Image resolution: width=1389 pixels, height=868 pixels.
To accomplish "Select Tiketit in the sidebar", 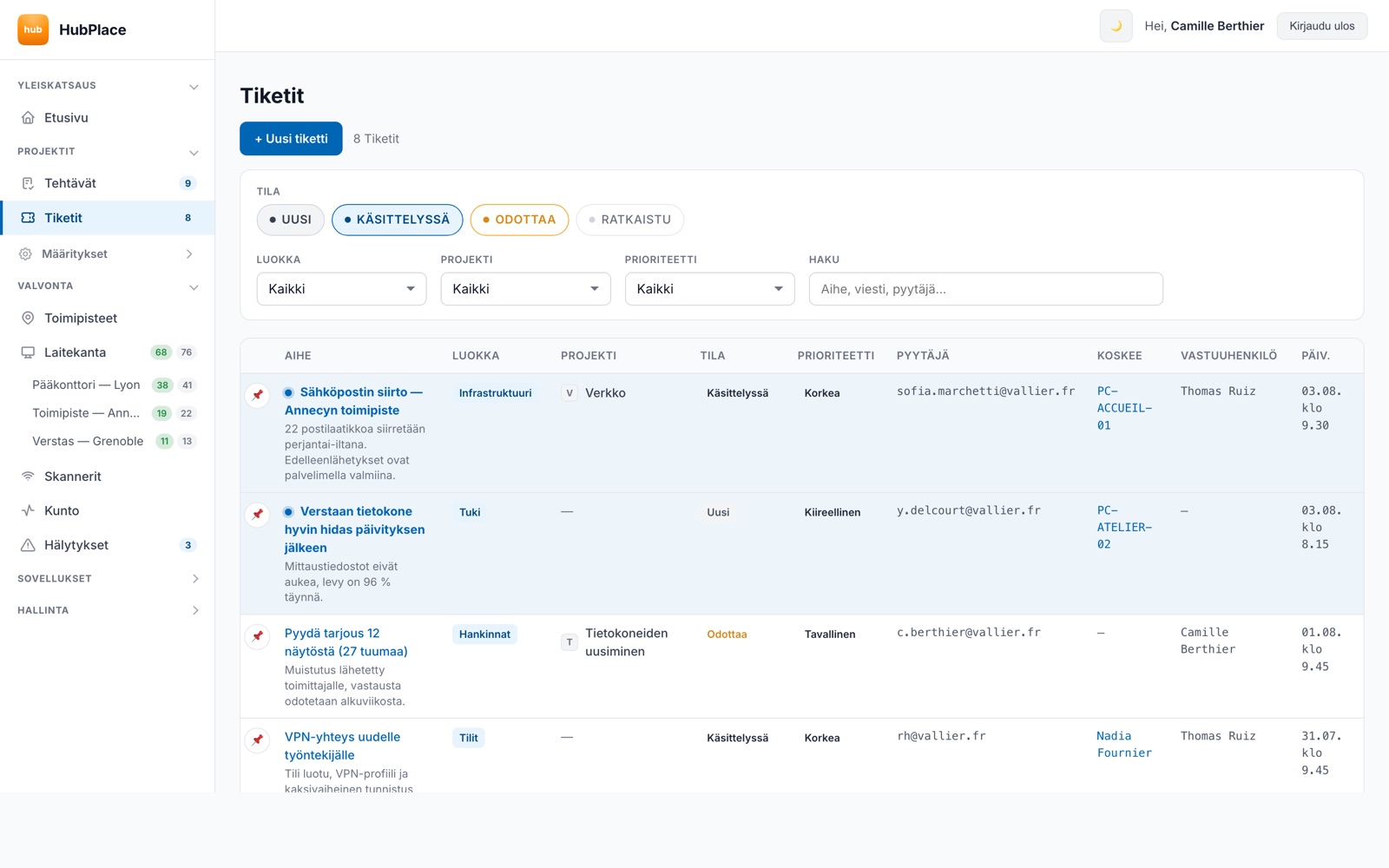I will tap(108, 218).
